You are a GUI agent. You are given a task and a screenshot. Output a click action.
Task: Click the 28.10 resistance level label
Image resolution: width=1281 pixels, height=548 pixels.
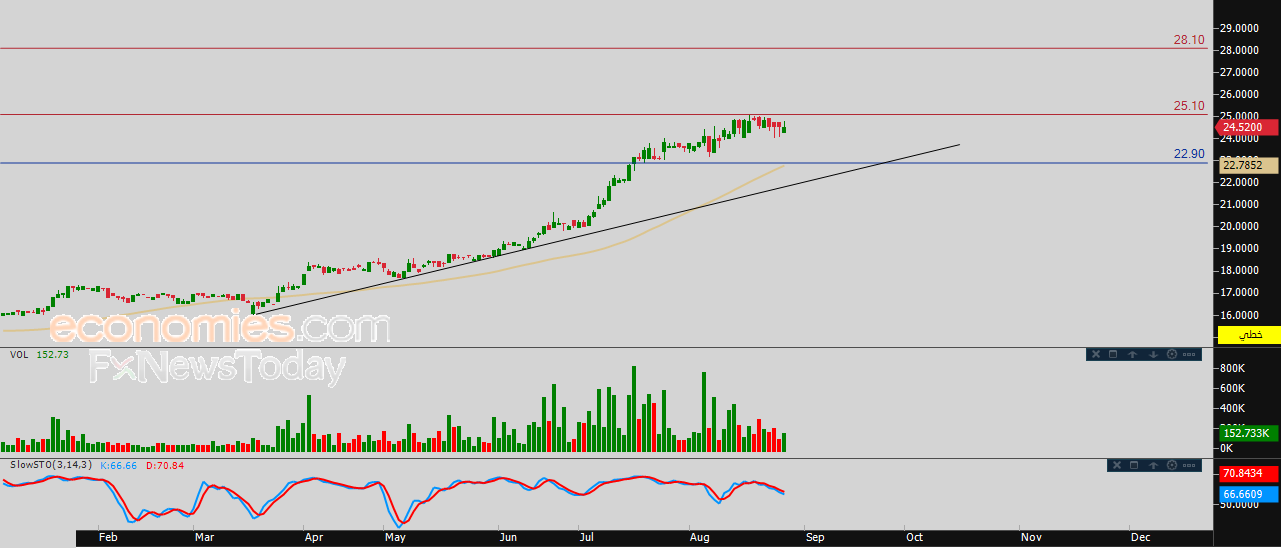click(1189, 40)
